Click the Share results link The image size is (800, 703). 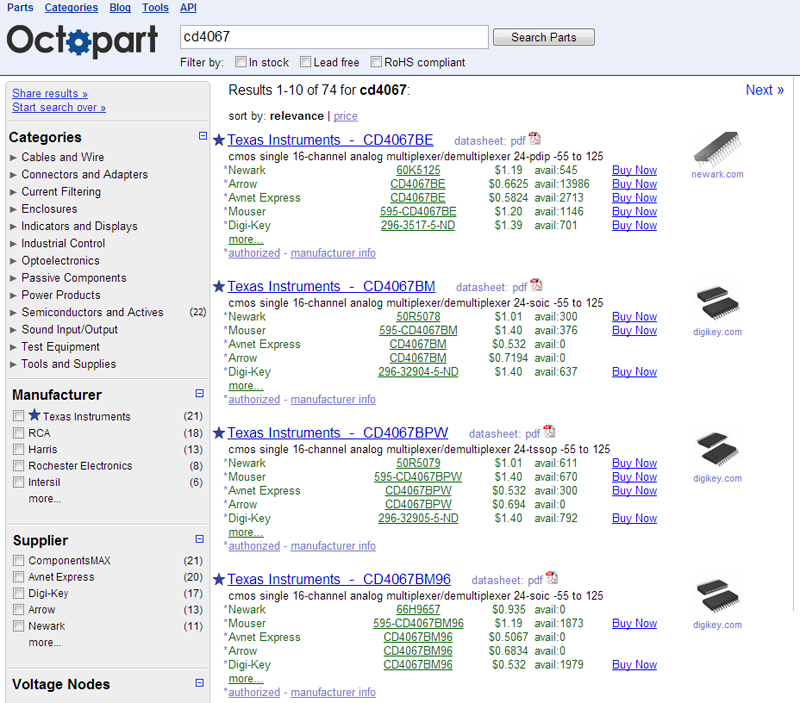[x=50, y=93]
